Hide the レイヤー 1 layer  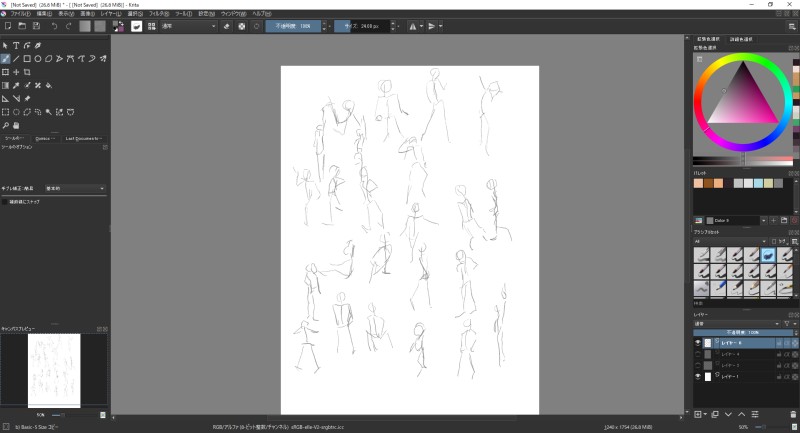pyautogui.click(x=698, y=376)
